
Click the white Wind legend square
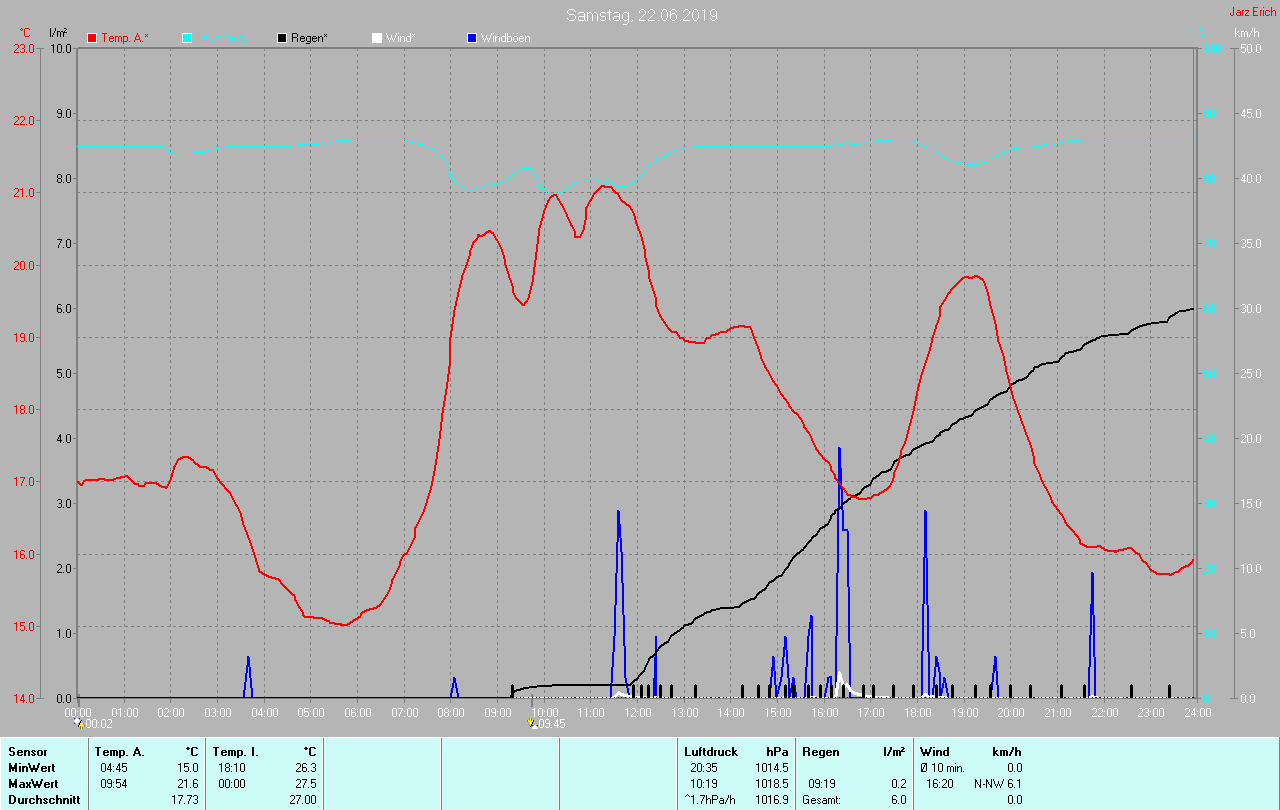point(376,38)
